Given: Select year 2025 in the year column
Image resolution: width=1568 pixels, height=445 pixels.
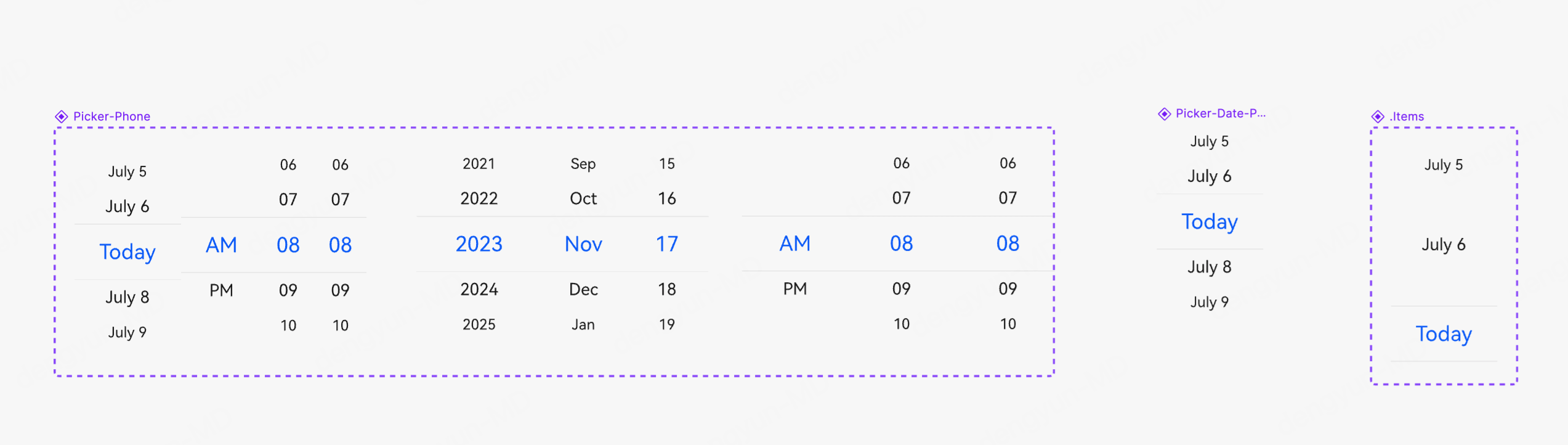Looking at the screenshot, I should coord(479,324).
